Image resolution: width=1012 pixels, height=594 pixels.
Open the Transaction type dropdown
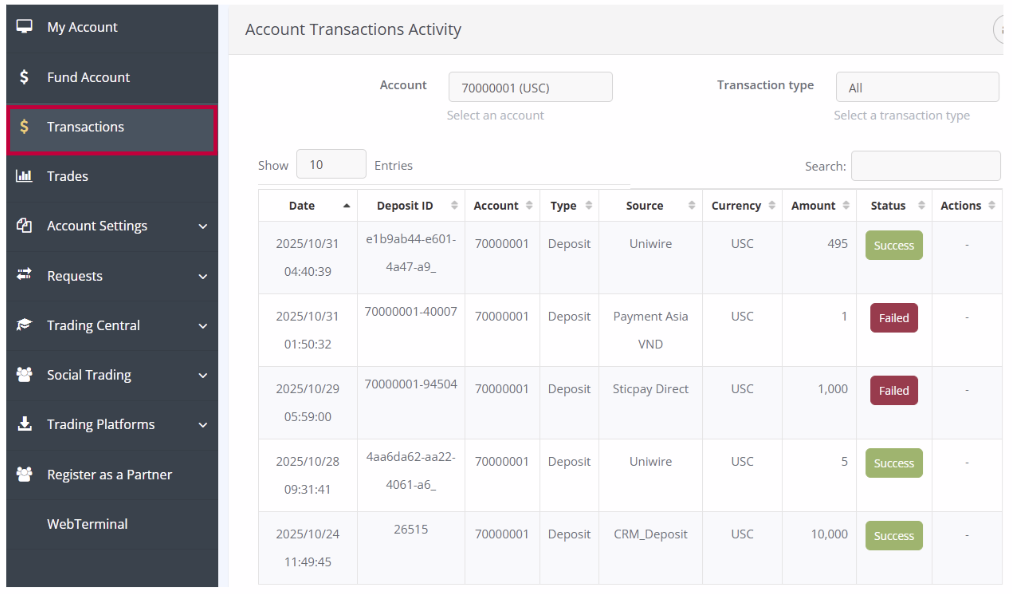[x=916, y=88]
